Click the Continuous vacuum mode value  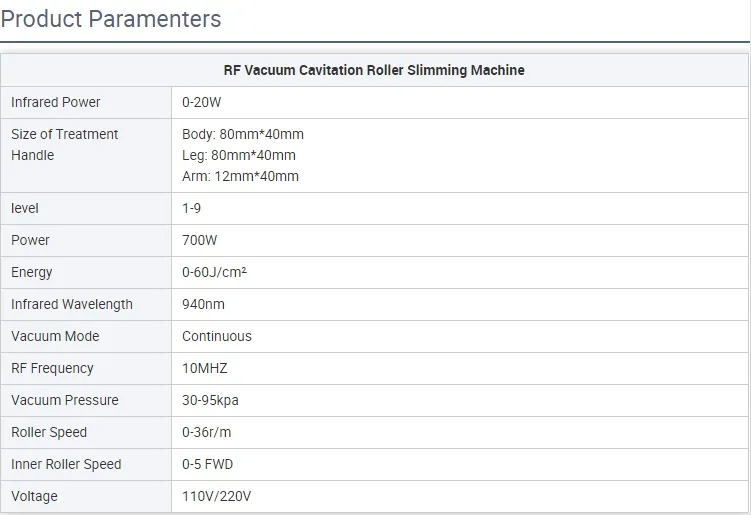coord(216,336)
